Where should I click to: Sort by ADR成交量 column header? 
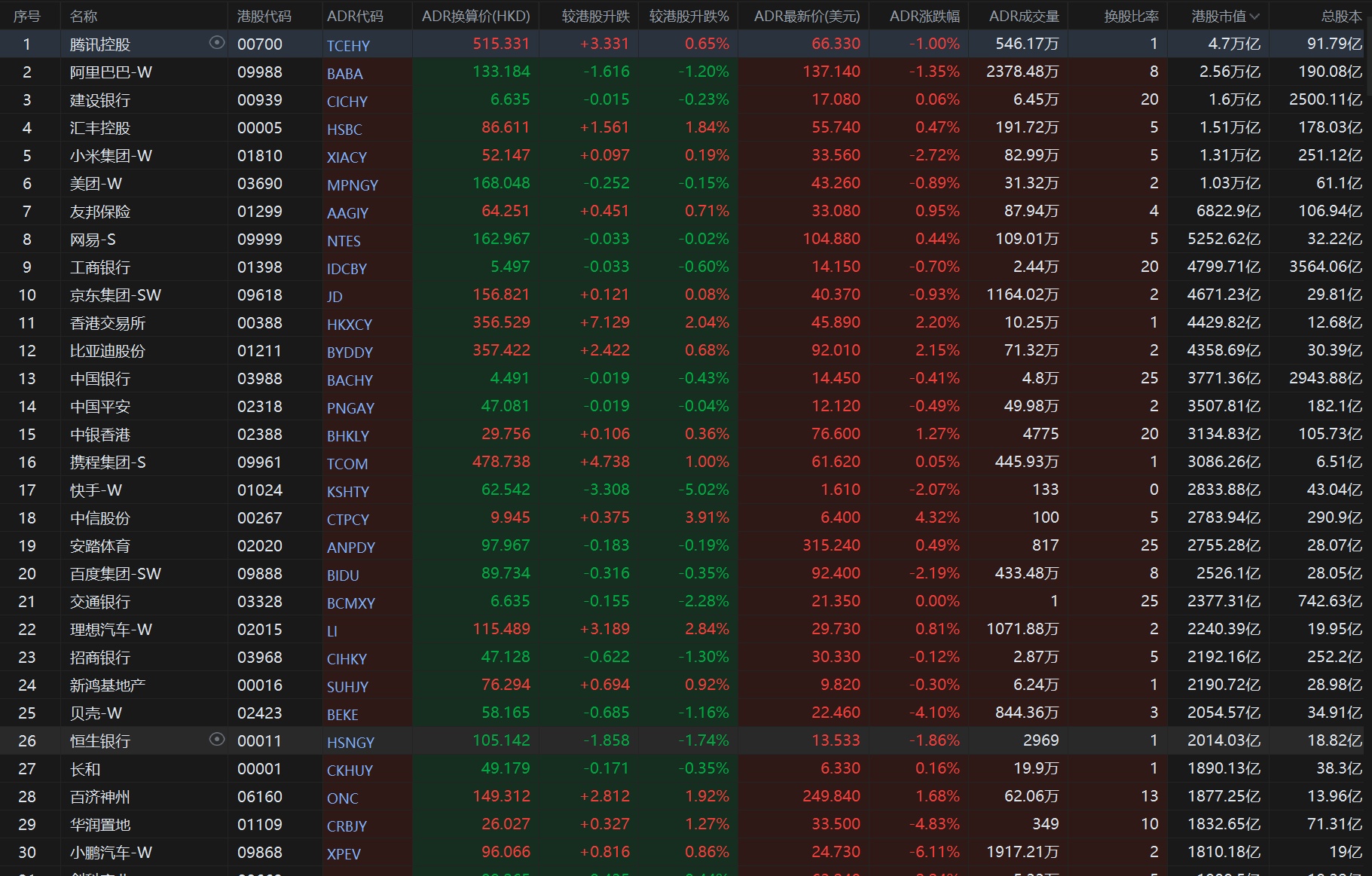click(1023, 16)
